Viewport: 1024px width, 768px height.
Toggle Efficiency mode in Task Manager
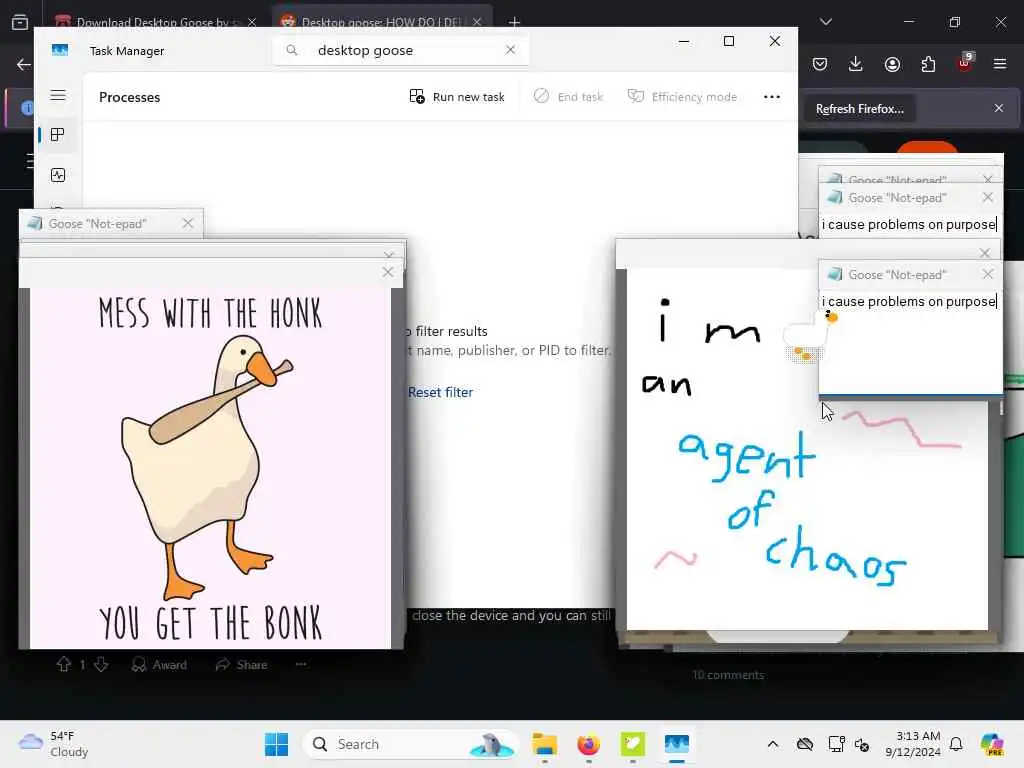click(x=682, y=97)
